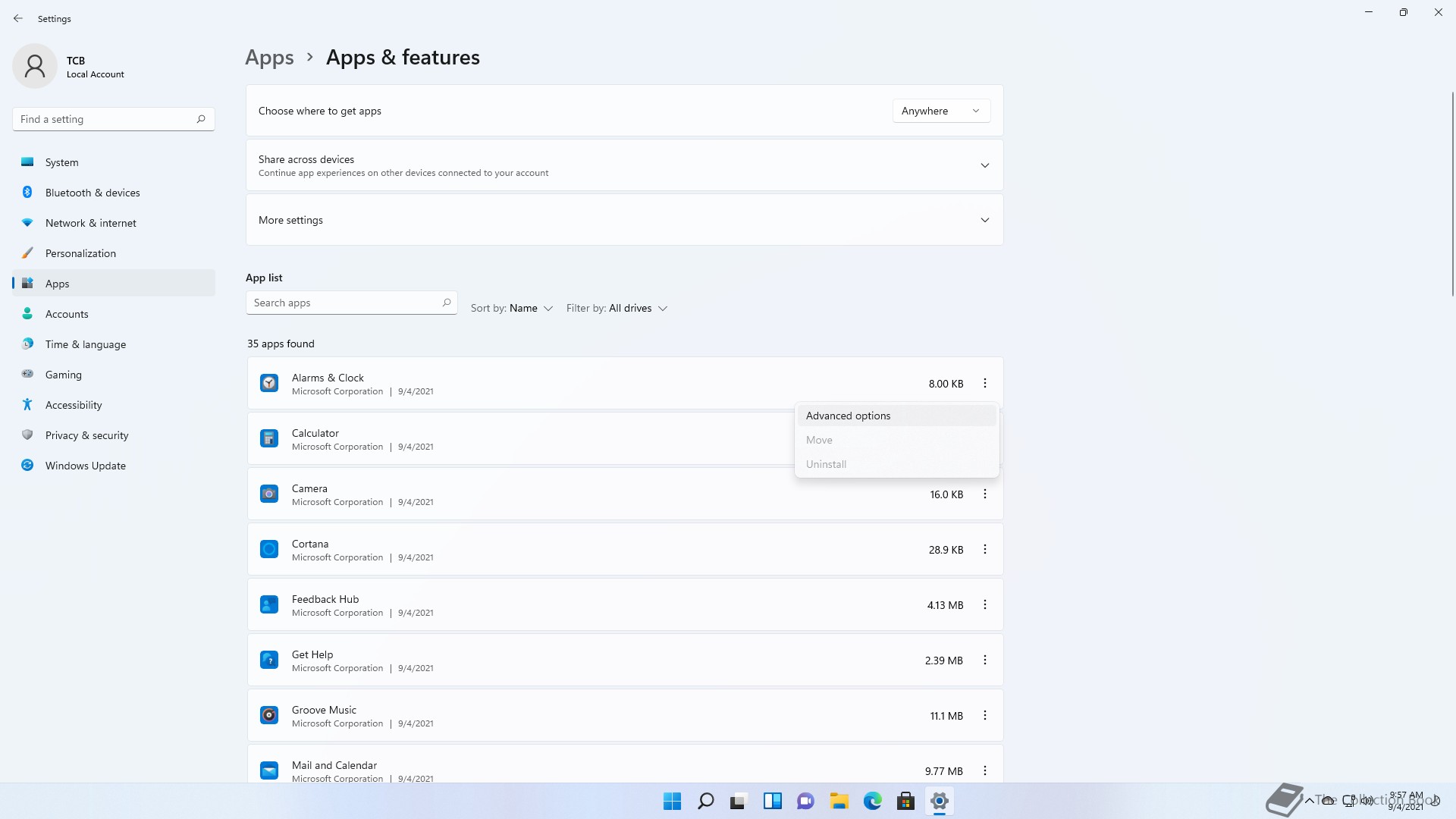Change Sort by Name dropdown

(512, 309)
